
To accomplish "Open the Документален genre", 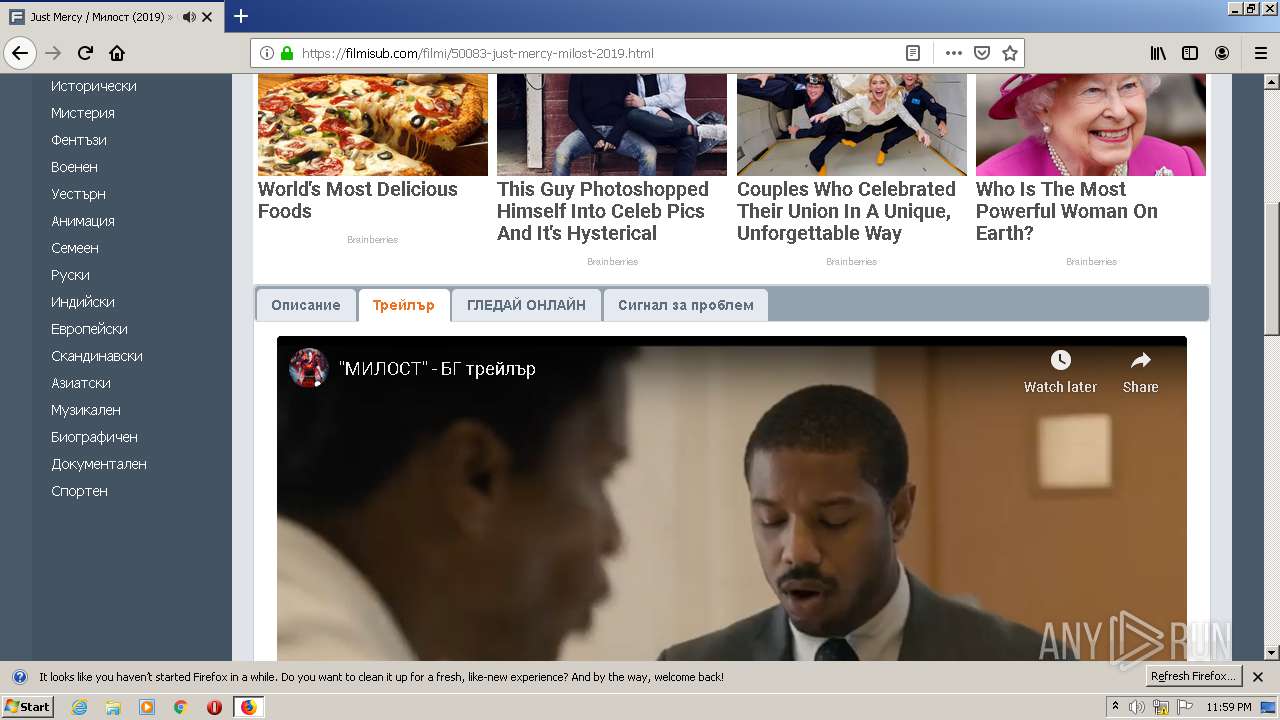I will point(99,464).
